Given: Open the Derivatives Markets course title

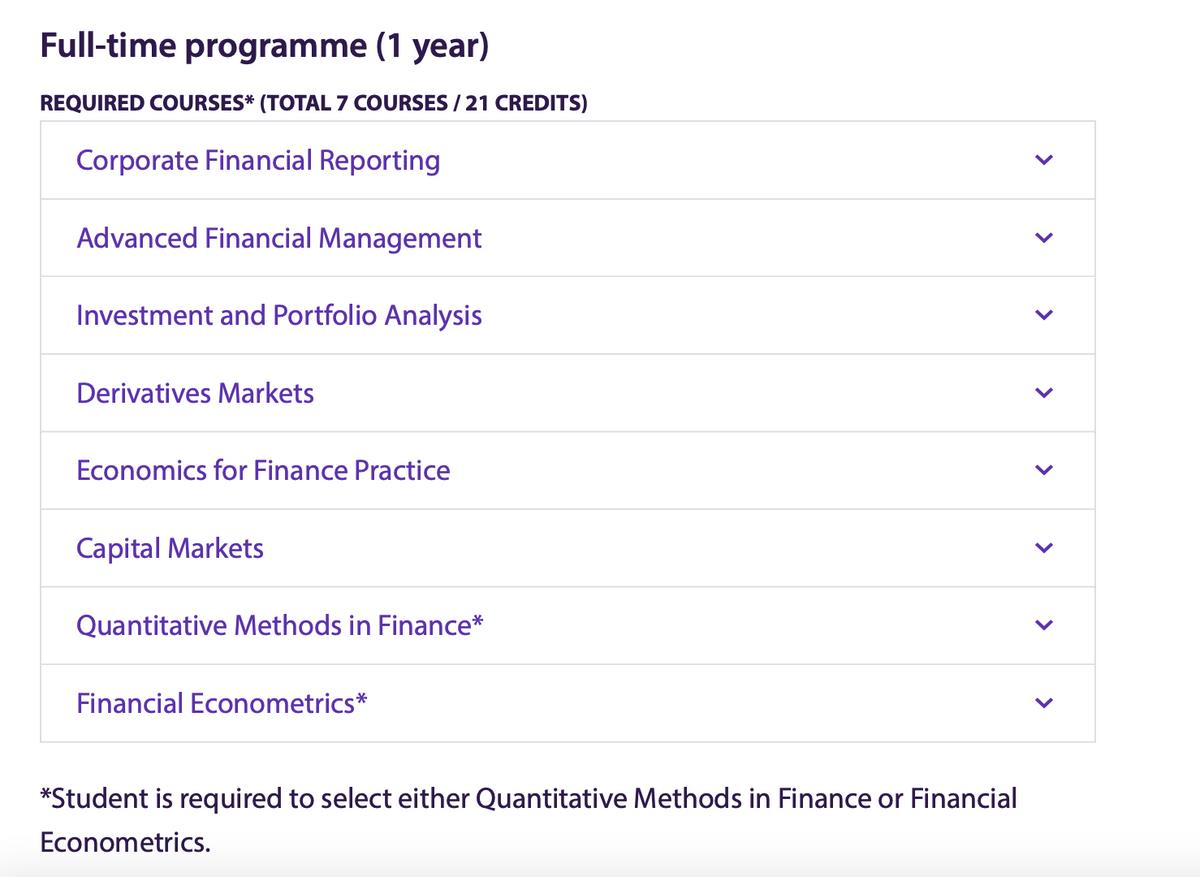Looking at the screenshot, I should (195, 393).
